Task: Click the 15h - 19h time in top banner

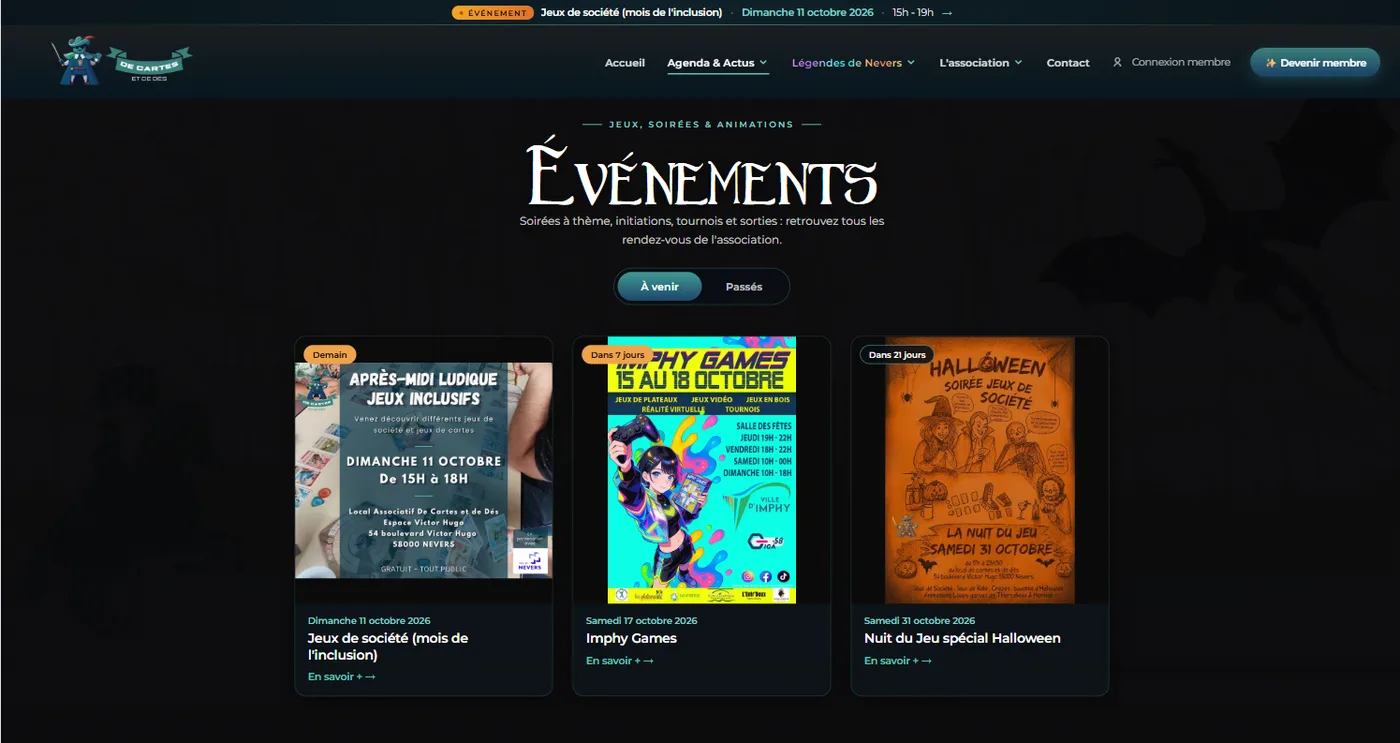Action: (x=913, y=13)
